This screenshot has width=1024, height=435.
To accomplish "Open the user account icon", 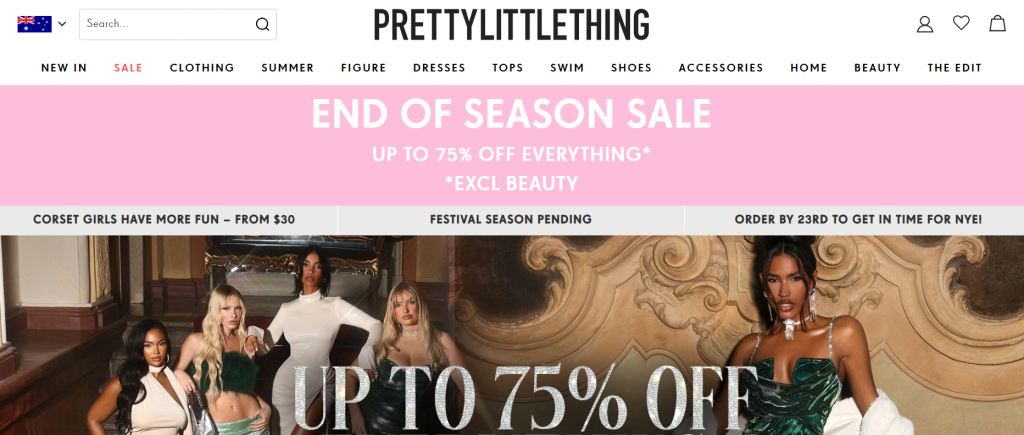I will coord(925,24).
